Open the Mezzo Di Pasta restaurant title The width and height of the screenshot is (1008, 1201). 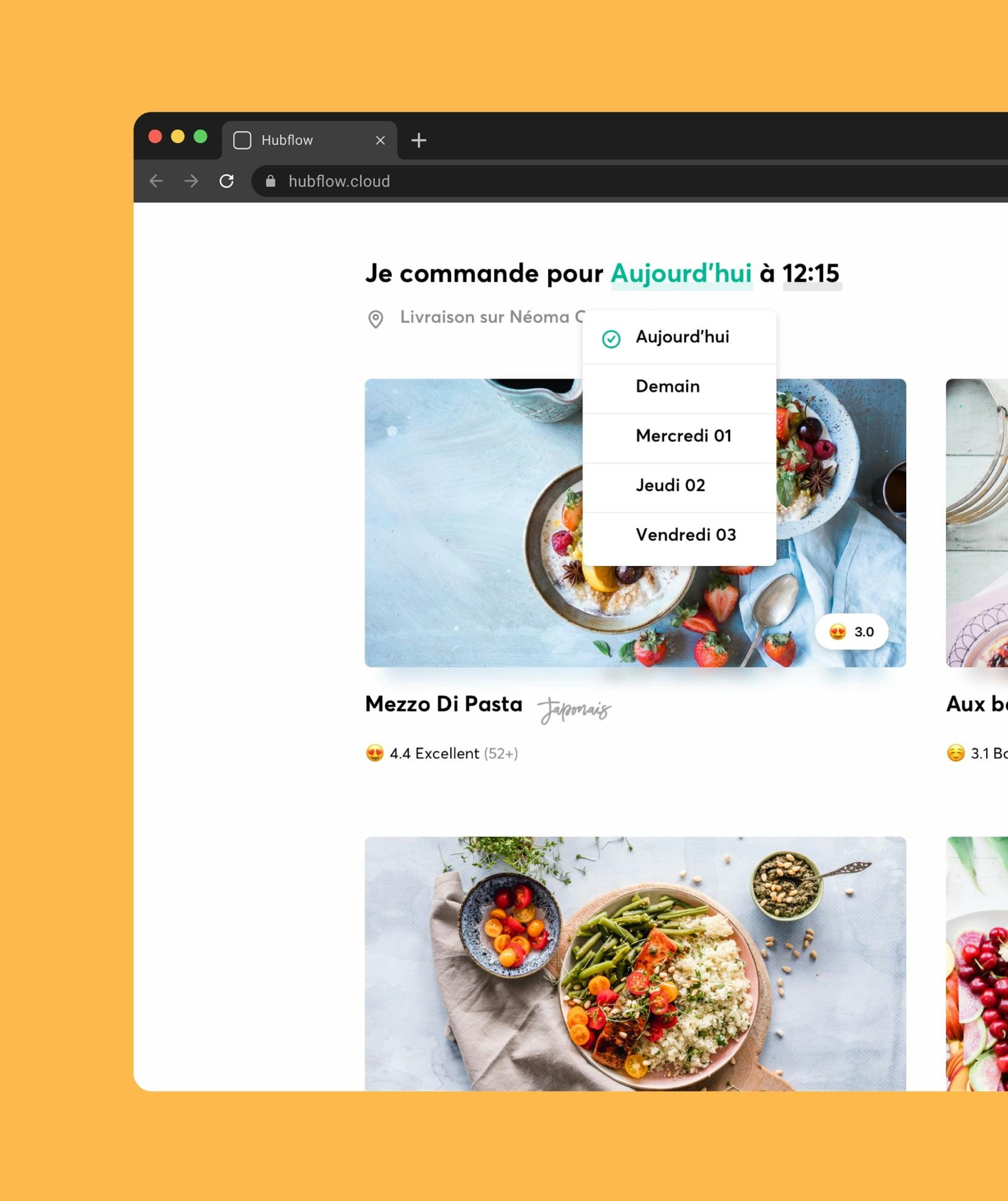[443, 704]
